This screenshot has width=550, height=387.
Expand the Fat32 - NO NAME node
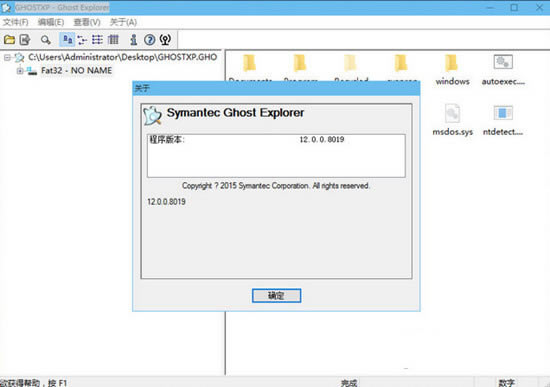point(20,71)
